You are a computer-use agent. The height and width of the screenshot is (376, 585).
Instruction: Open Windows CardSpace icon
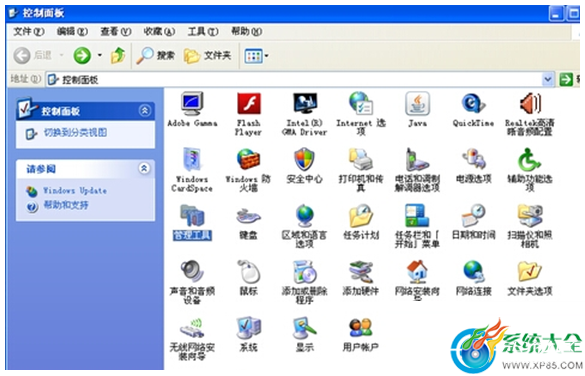[192, 159]
